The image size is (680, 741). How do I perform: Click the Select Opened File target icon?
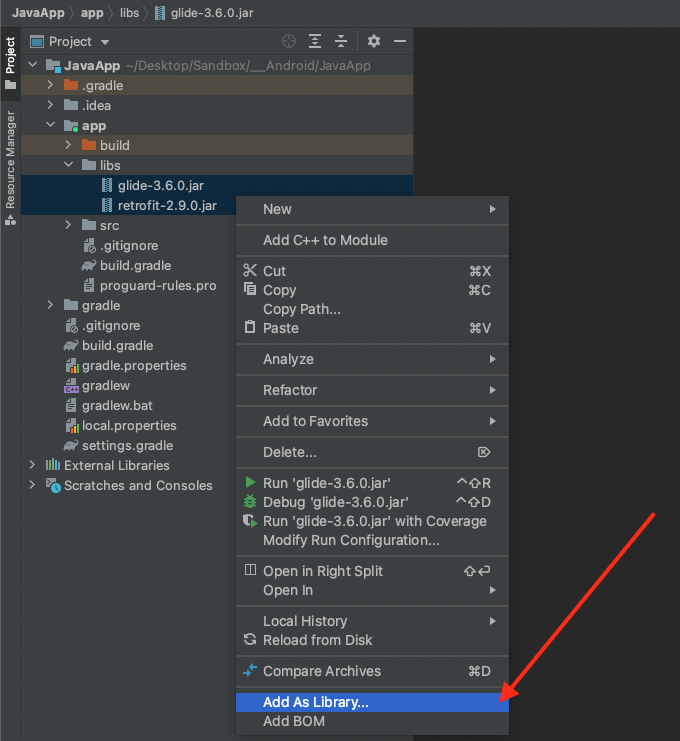[289, 42]
